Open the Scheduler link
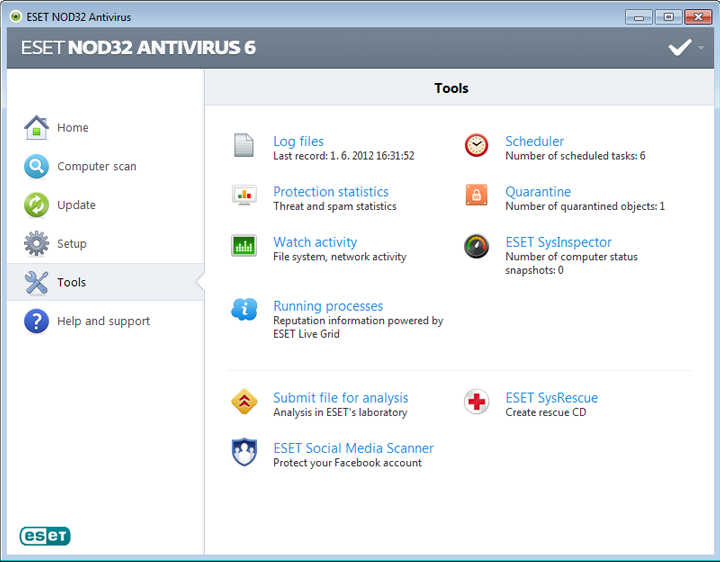The width and height of the screenshot is (720, 562). click(x=534, y=141)
